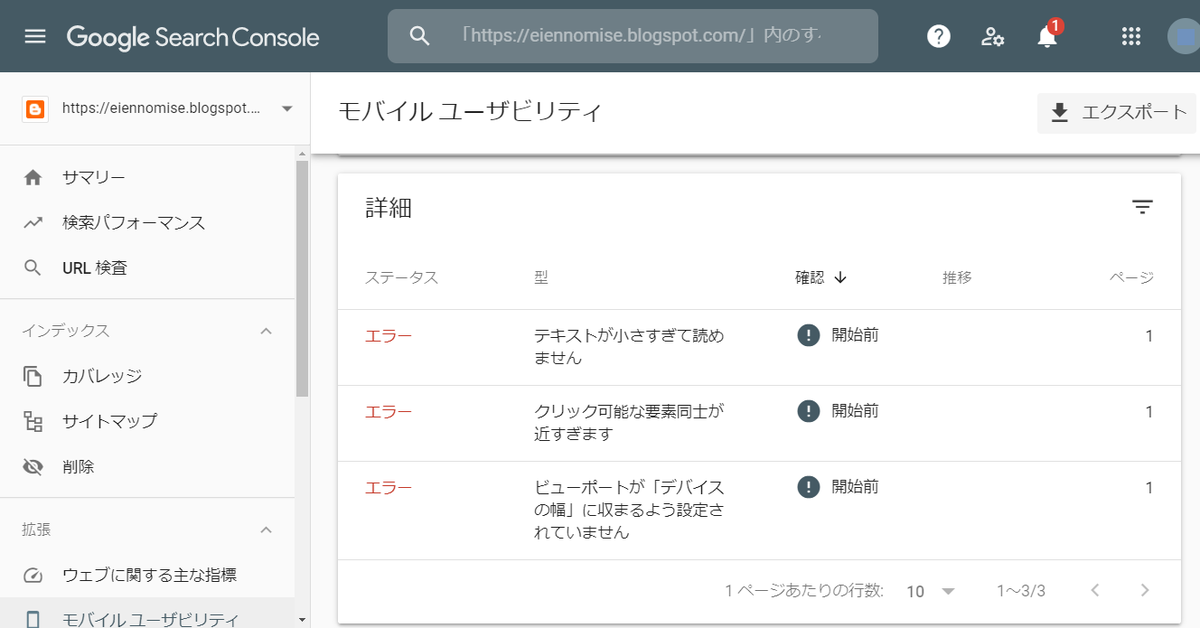Click the gauge icon for ウェブに関する主な指標

pyautogui.click(x=33, y=575)
